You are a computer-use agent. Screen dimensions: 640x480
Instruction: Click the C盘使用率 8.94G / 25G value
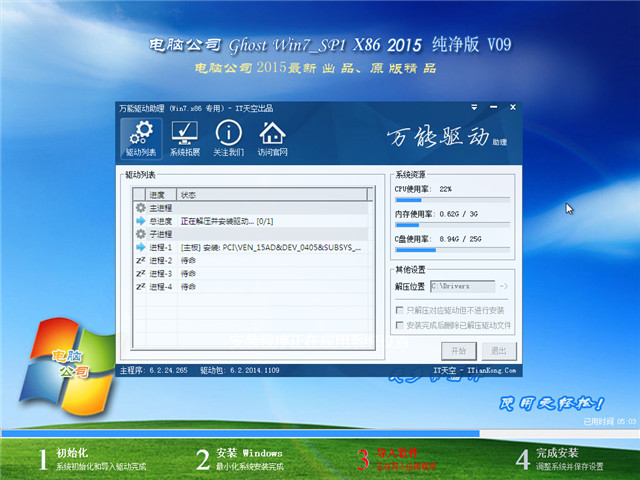pyautogui.click(x=460, y=239)
